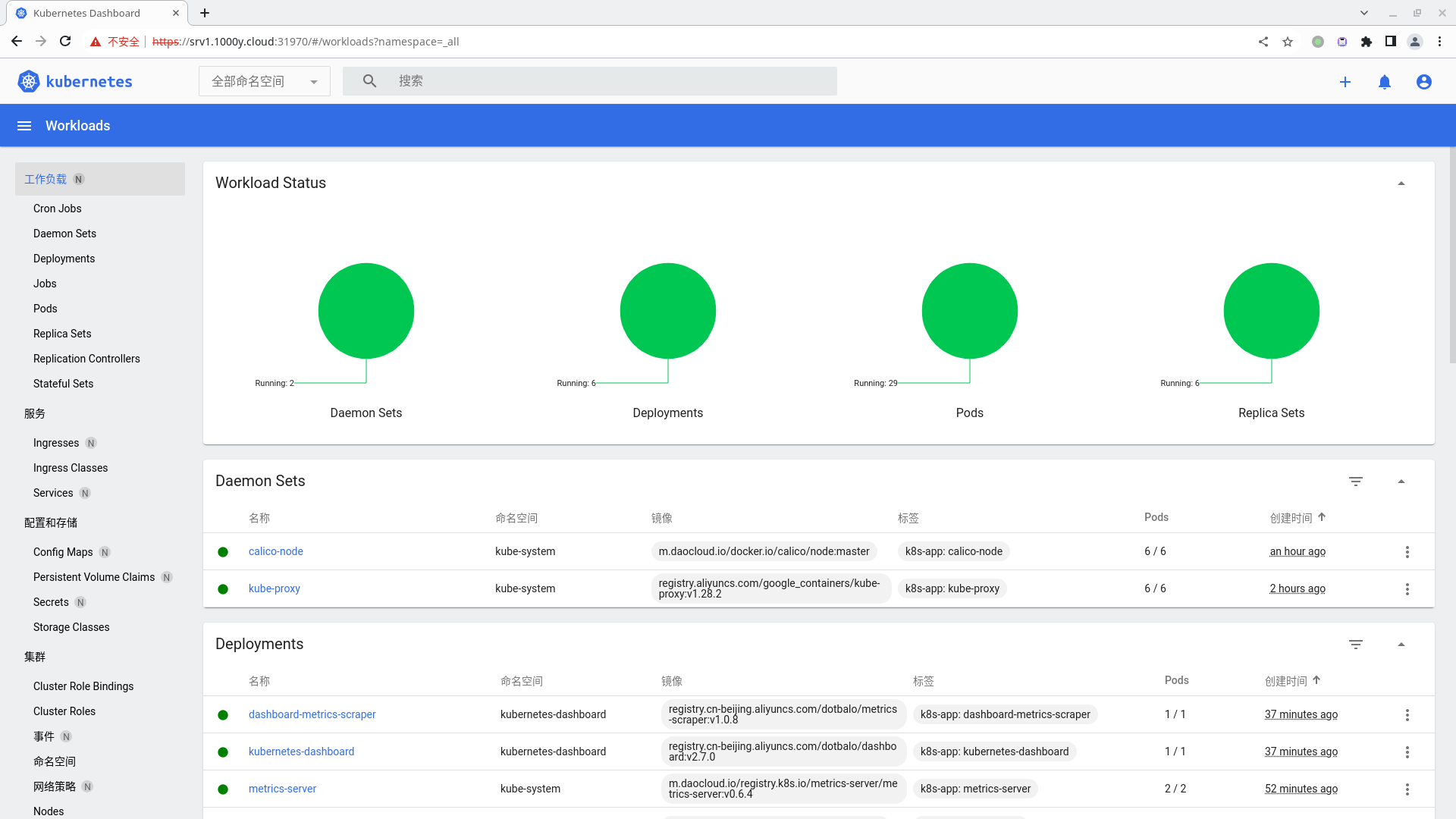Open Replication Controllers in sidebar
Image resolution: width=1456 pixels, height=819 pixels.
tap(86, 359)
